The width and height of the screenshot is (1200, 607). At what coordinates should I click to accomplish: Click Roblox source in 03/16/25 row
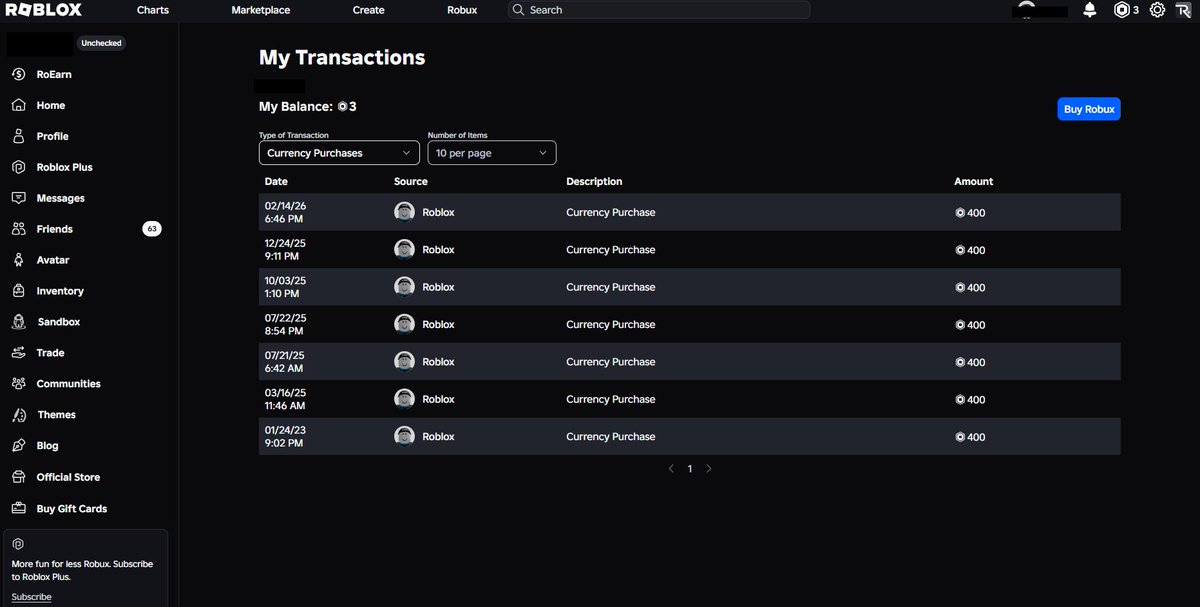pyautogui.click(x=438, y=399)
